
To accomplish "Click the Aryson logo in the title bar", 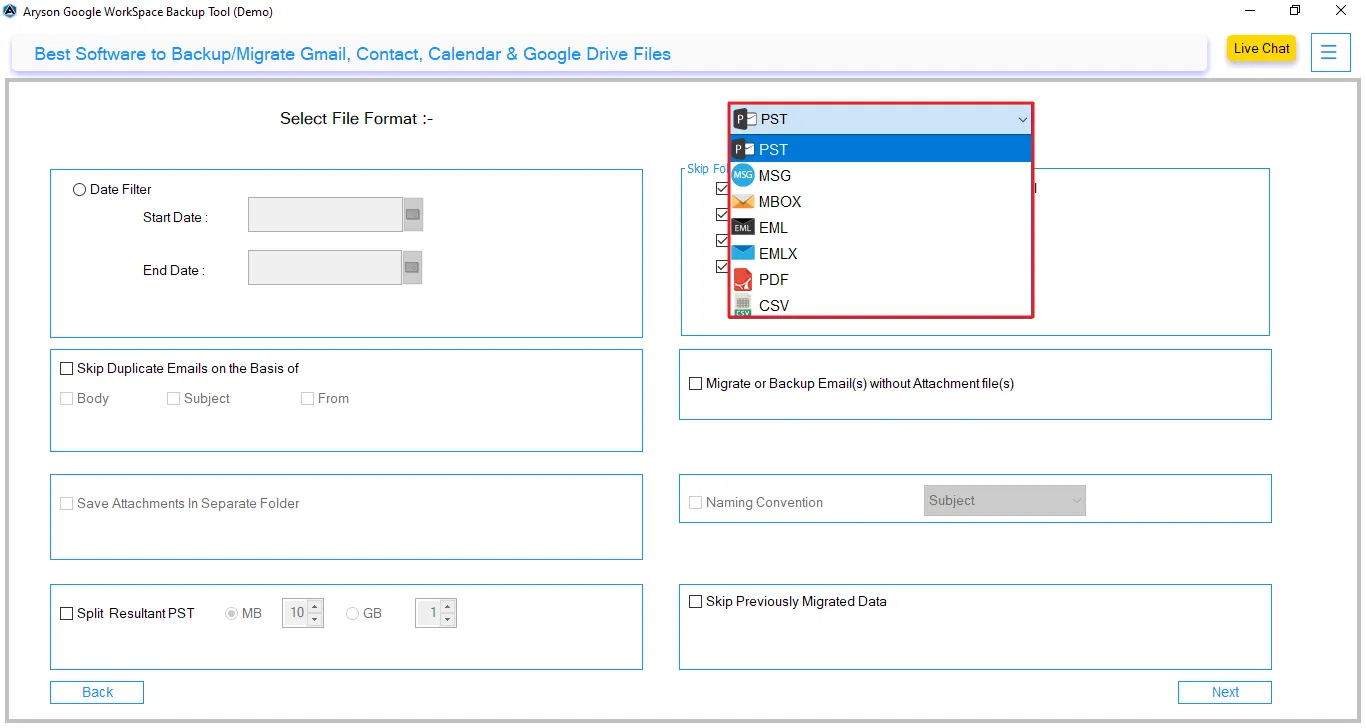I will [x=10, y=11].
